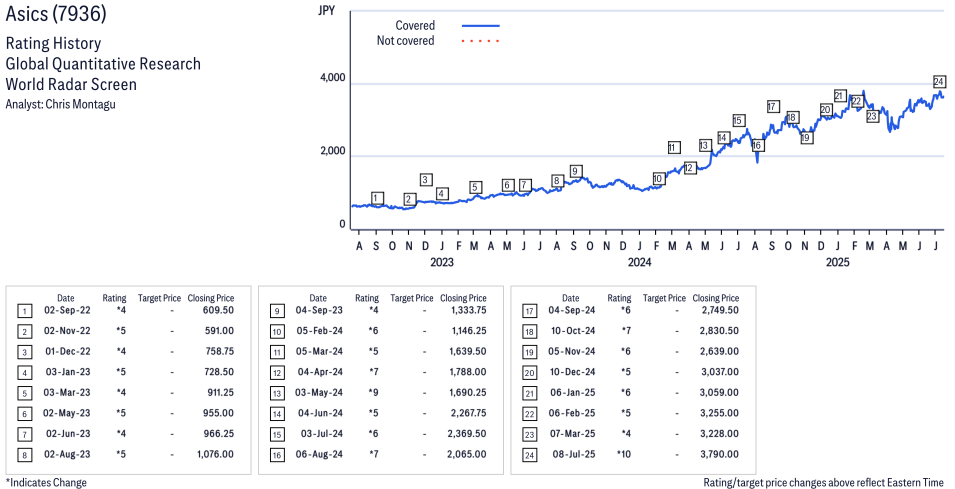Click the 4,000 y-axis label
955x489 pixels.
click(331, 78)
